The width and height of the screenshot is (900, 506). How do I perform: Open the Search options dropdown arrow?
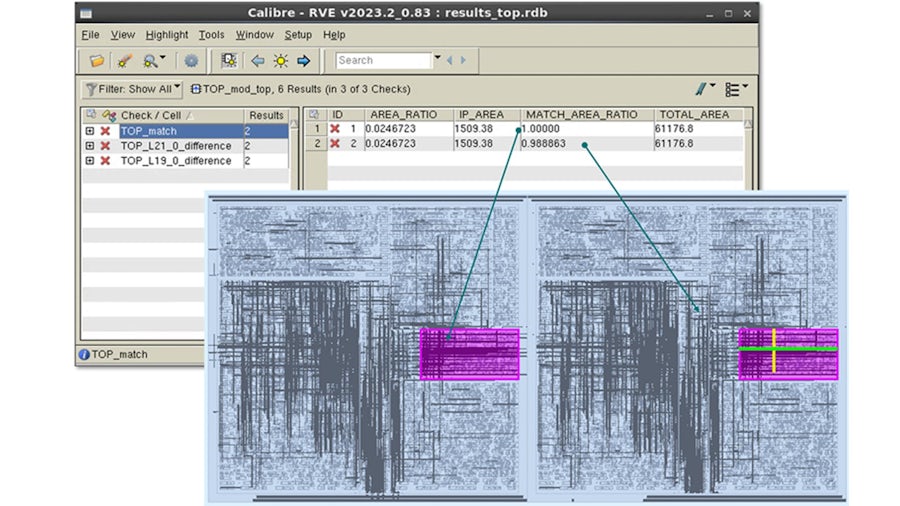point(437,57)
